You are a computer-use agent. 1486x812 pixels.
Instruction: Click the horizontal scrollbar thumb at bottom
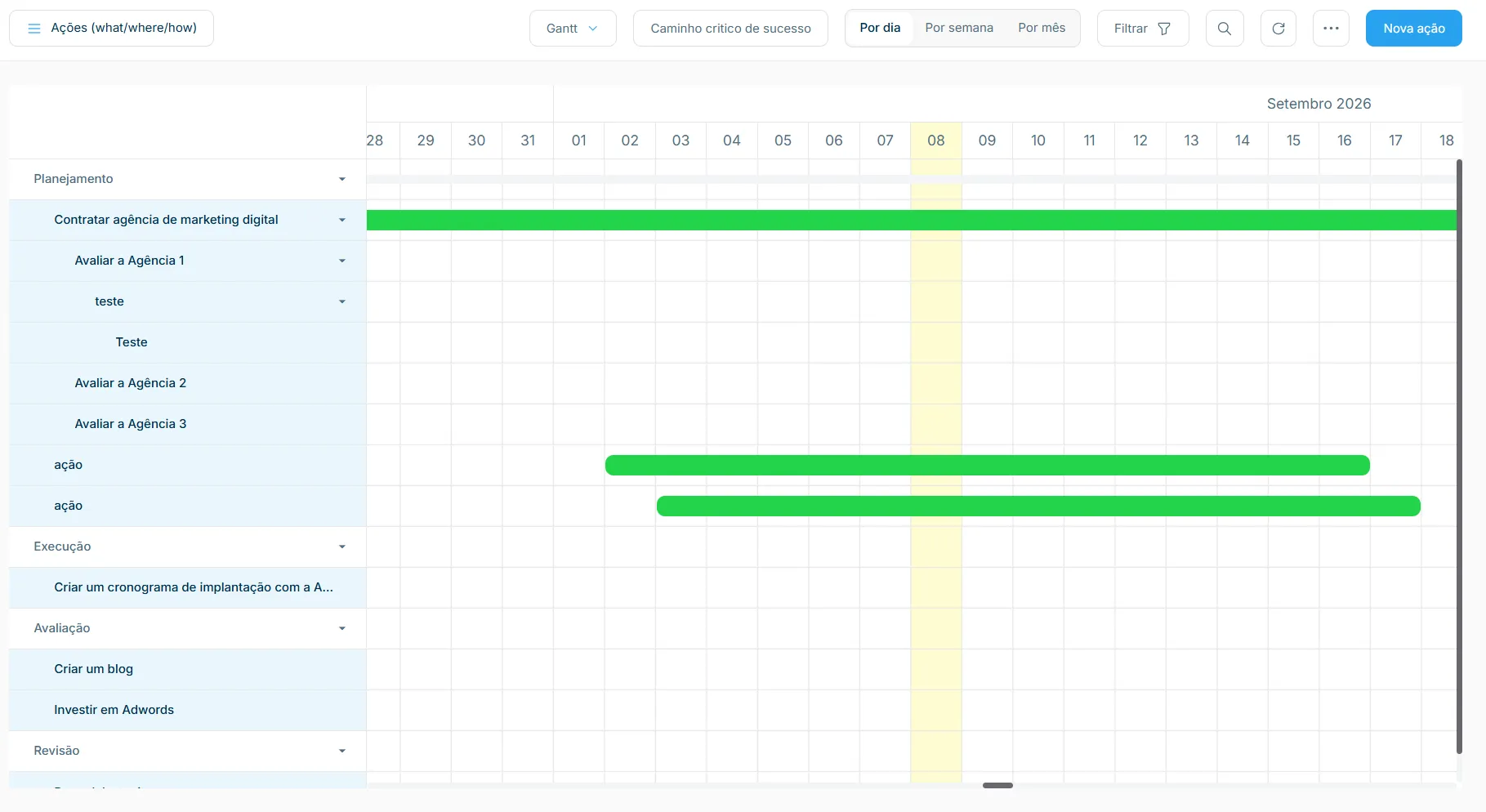click(997, 785)
